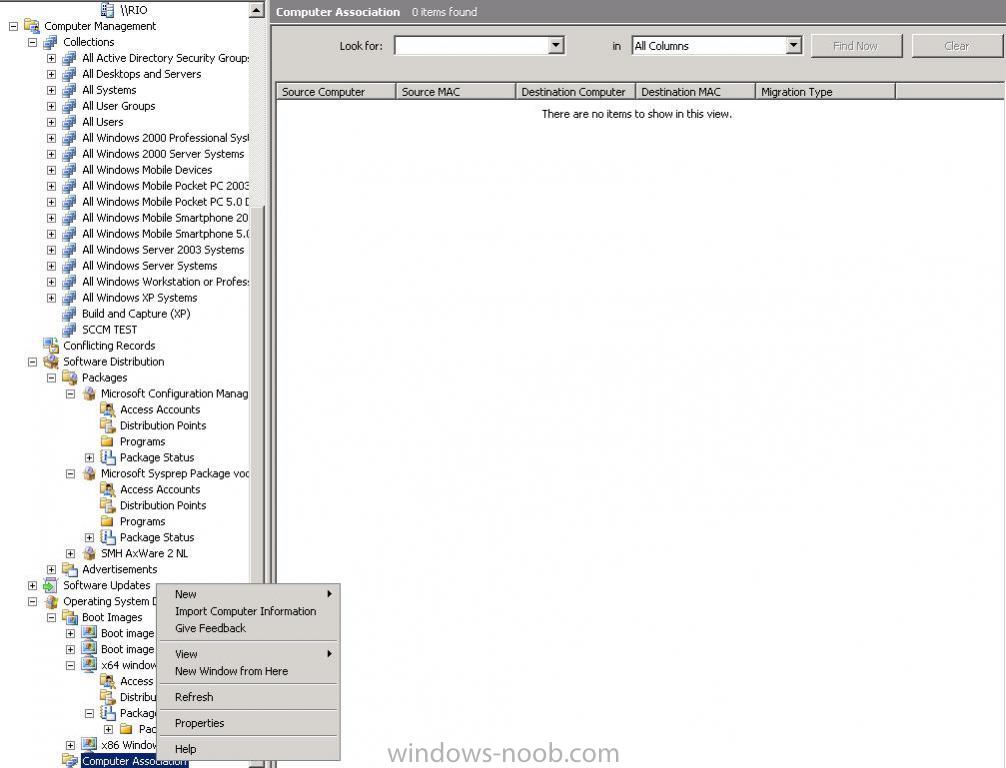Open the View submenu

248,654
